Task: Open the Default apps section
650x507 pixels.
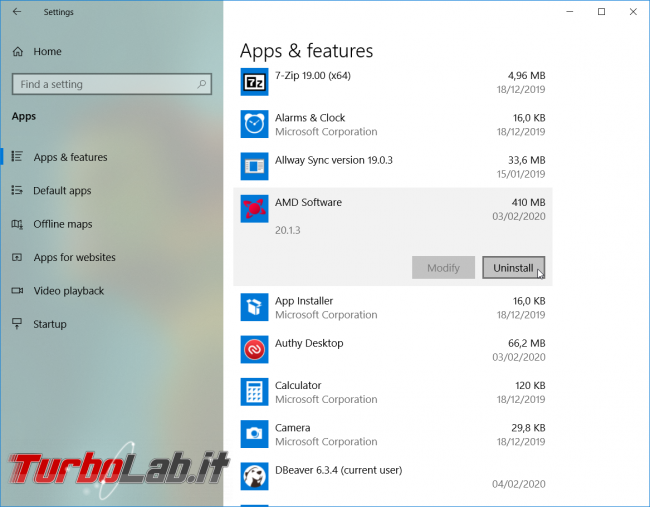Action: point(62,191)
